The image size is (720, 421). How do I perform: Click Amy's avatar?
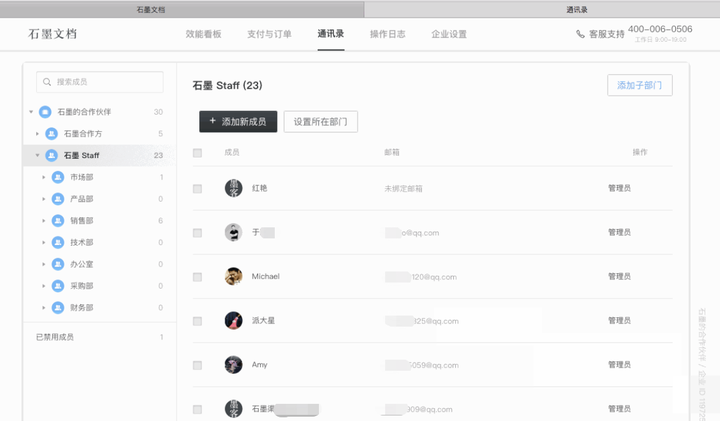point(233,365)
